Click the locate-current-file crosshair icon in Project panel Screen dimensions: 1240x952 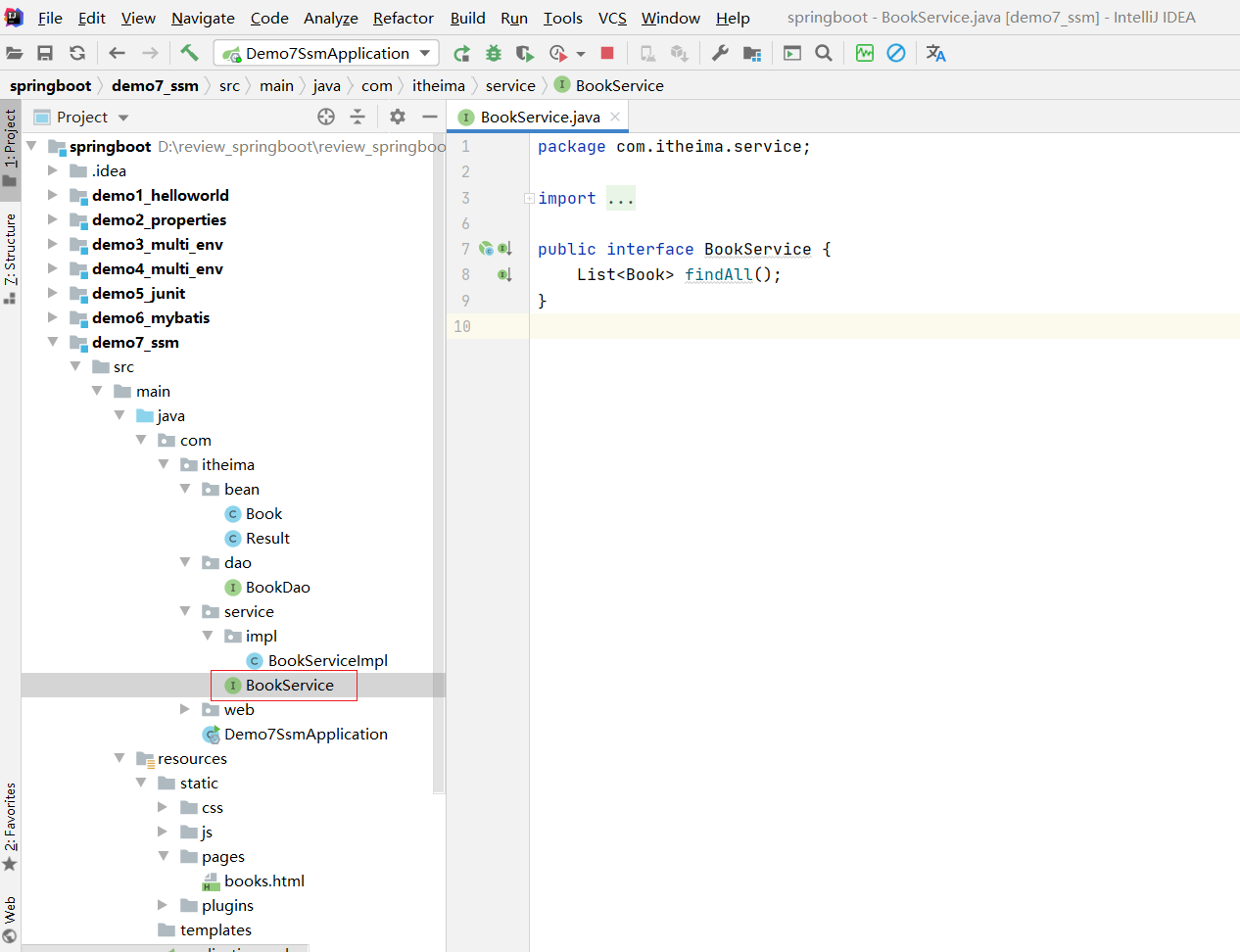click(326, 118)
